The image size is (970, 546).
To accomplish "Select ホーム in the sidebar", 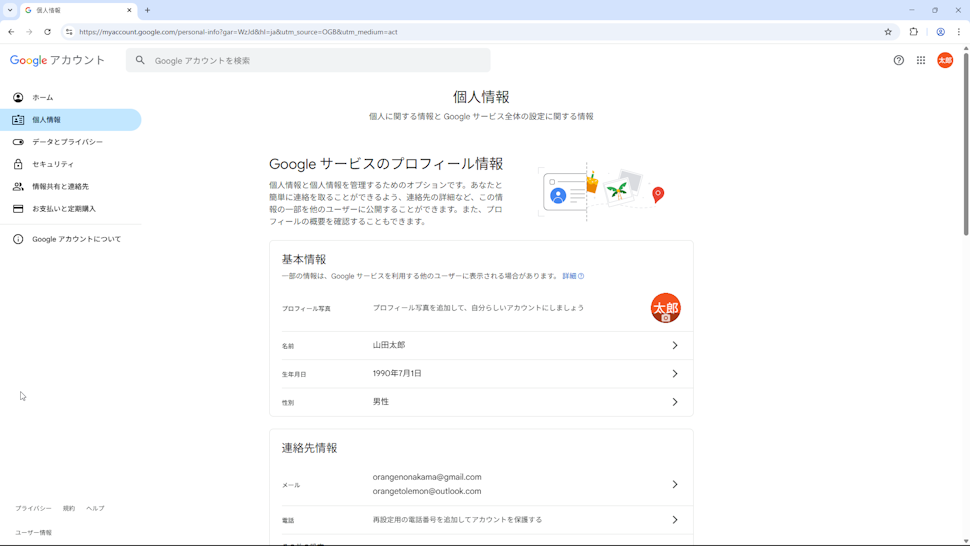I will pos(43,98).
